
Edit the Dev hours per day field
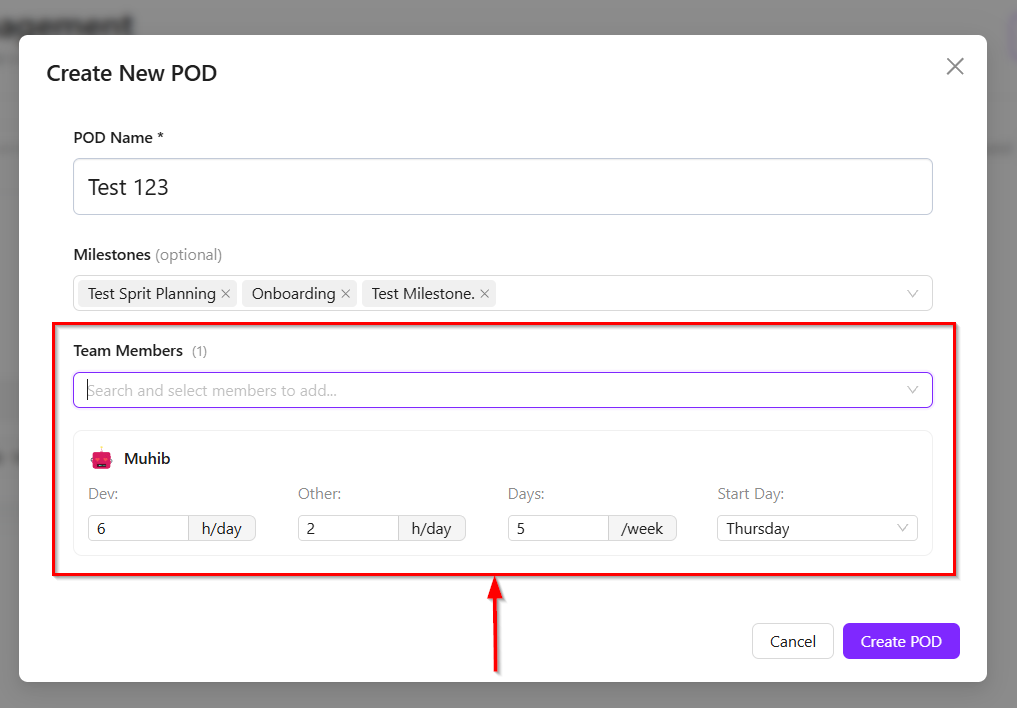pyautogui.click(x=138, y=528)
